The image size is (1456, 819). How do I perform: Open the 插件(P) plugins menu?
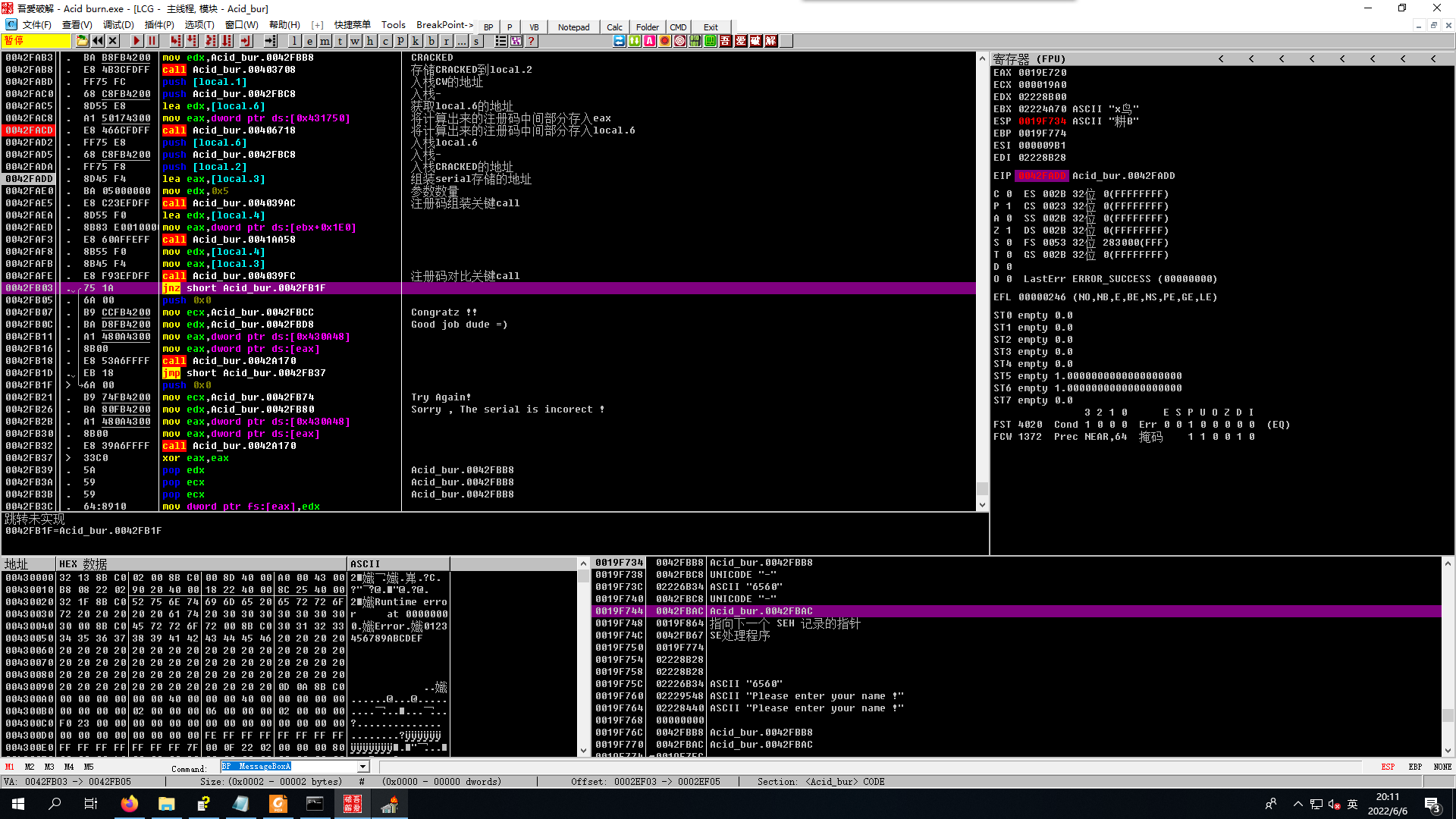[x=158, y=25]
